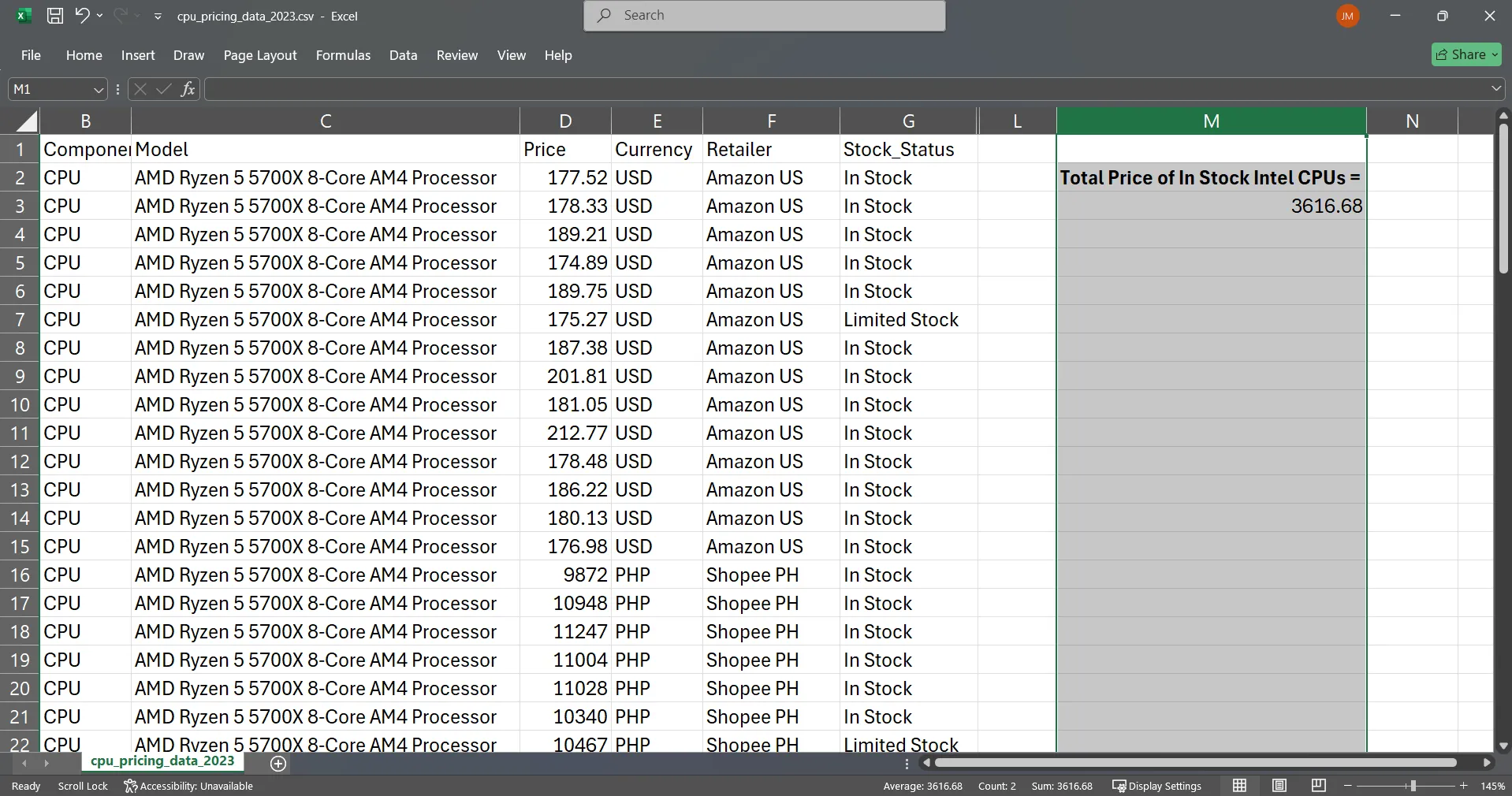Viewport: 1512px width, 796px height.
Task: Toggle Page Layout view in status bar
Action: click(x=1279, y=786)
